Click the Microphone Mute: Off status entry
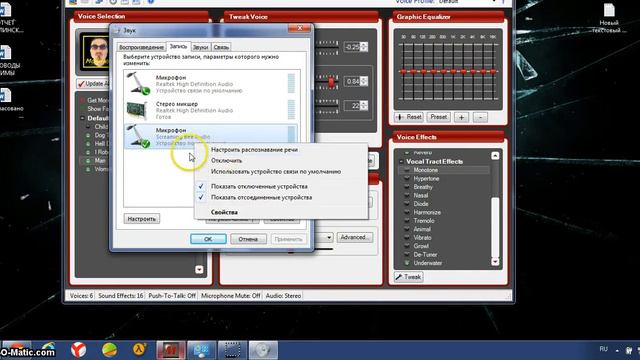This screenshot has width=640, height=360. (x=231, y=296)
